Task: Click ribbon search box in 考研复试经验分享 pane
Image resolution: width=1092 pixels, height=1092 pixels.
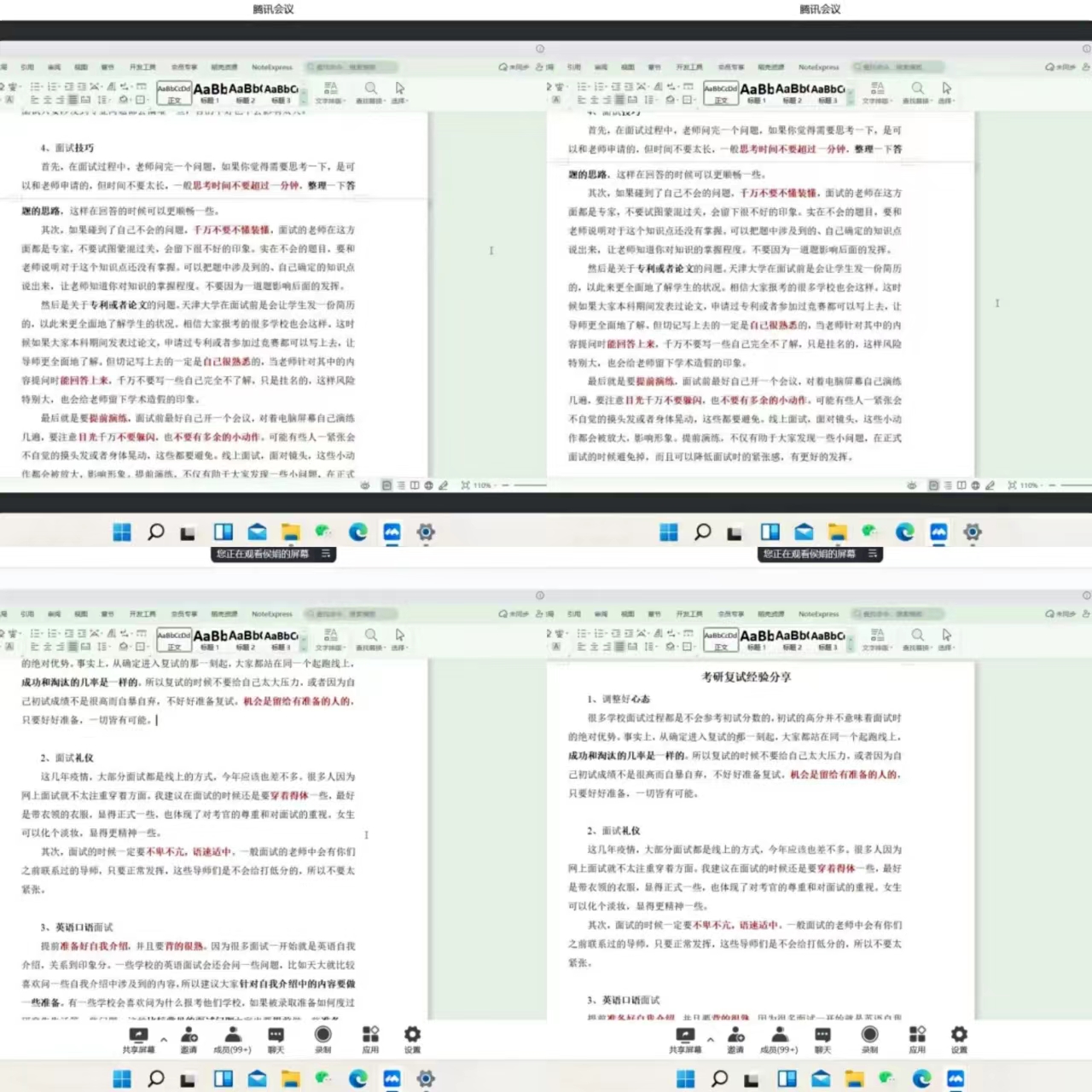Action: pos(897,613)
